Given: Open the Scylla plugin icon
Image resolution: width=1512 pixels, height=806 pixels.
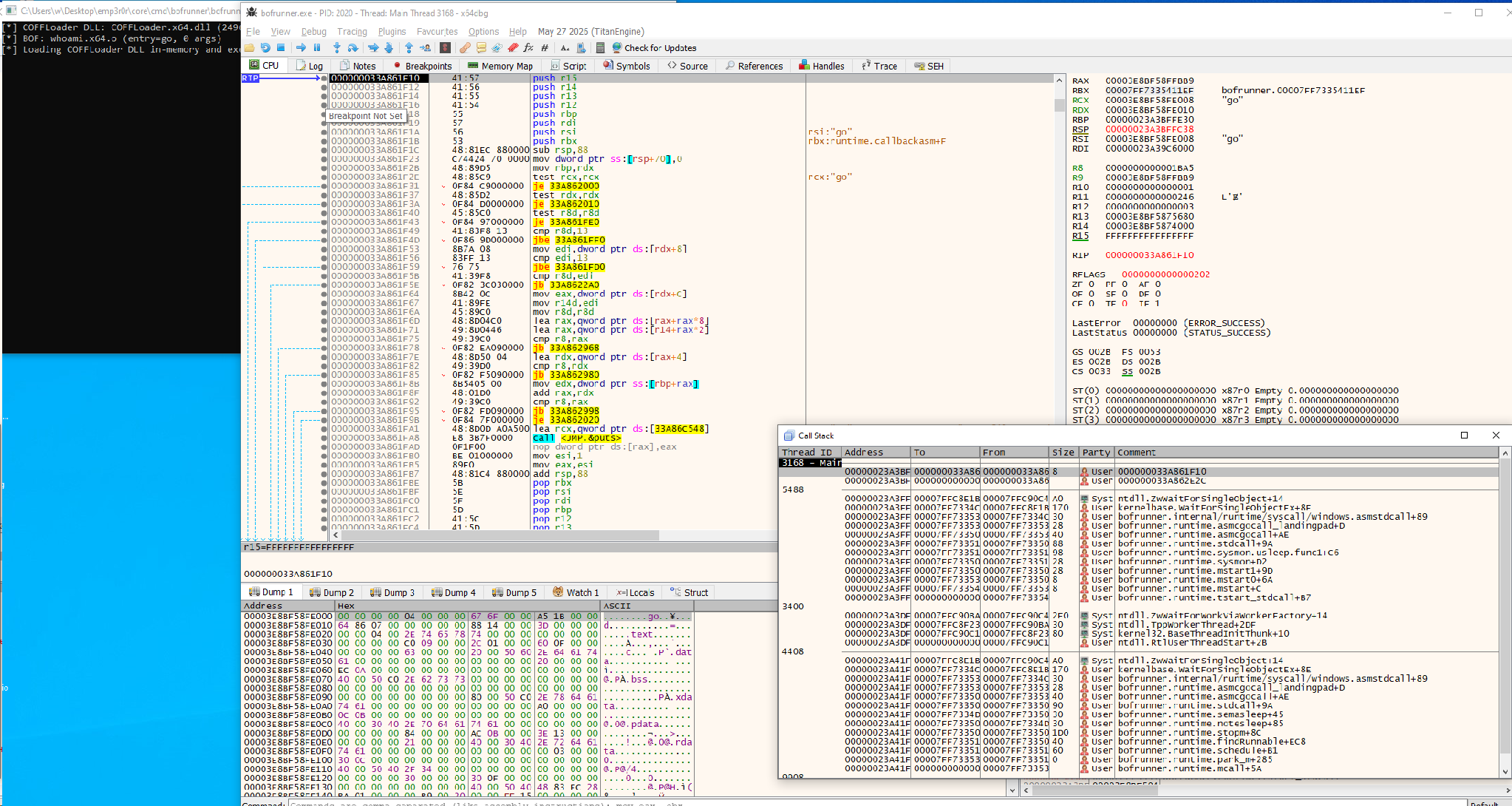Looking at the screenshot, I should 445,47.
